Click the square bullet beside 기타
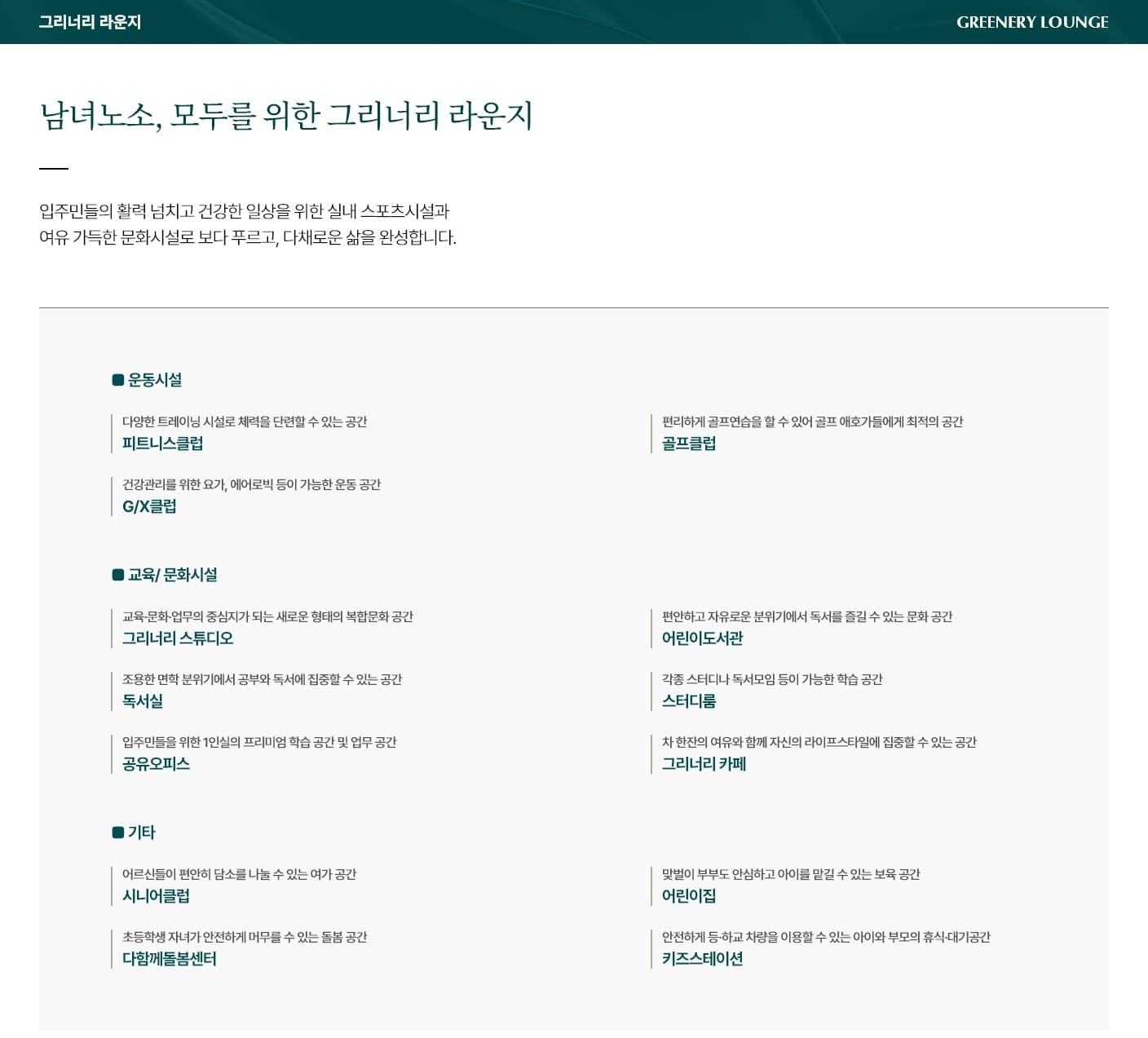 (x=118, y=833)
